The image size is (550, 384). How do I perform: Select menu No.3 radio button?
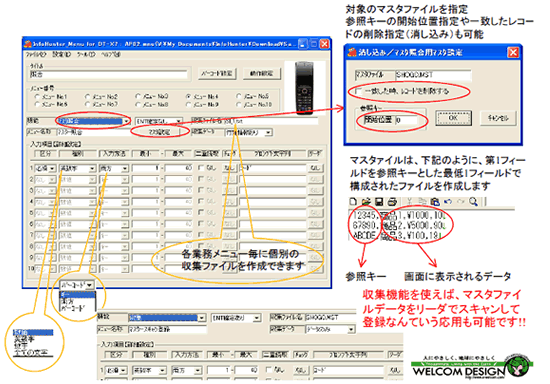[138, 96]
